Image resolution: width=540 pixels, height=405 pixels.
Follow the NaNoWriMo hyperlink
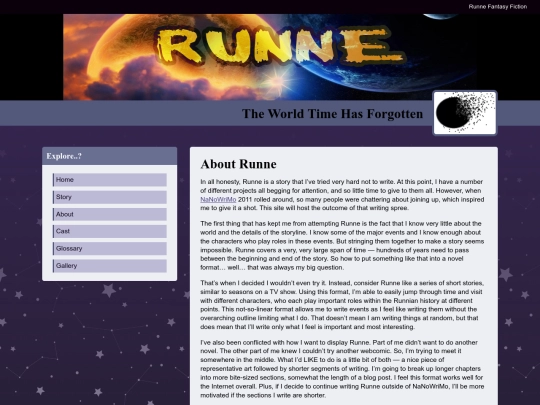pos(218,199)
